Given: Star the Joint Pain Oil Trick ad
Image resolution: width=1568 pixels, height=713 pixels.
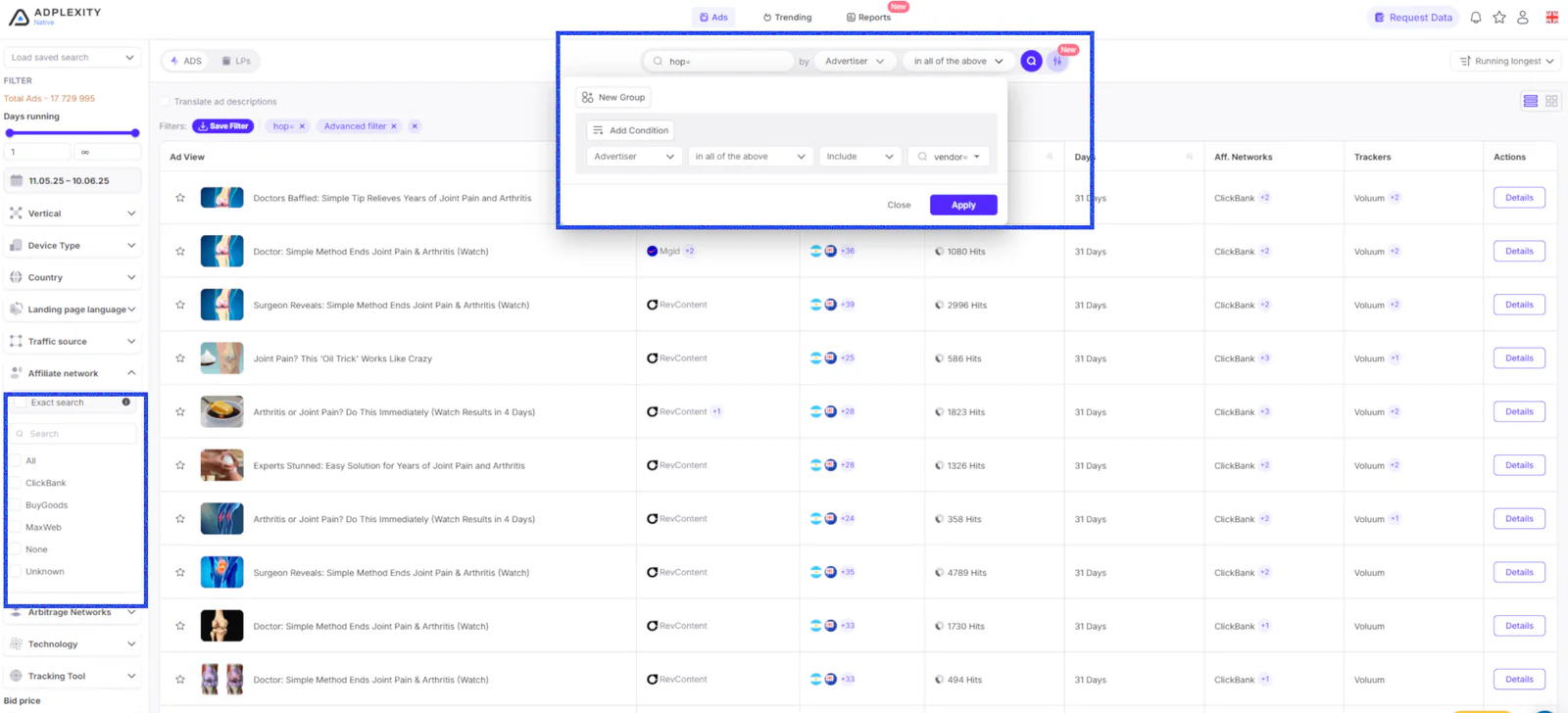Looking at the screenshot, I should [x=180, y=358].
